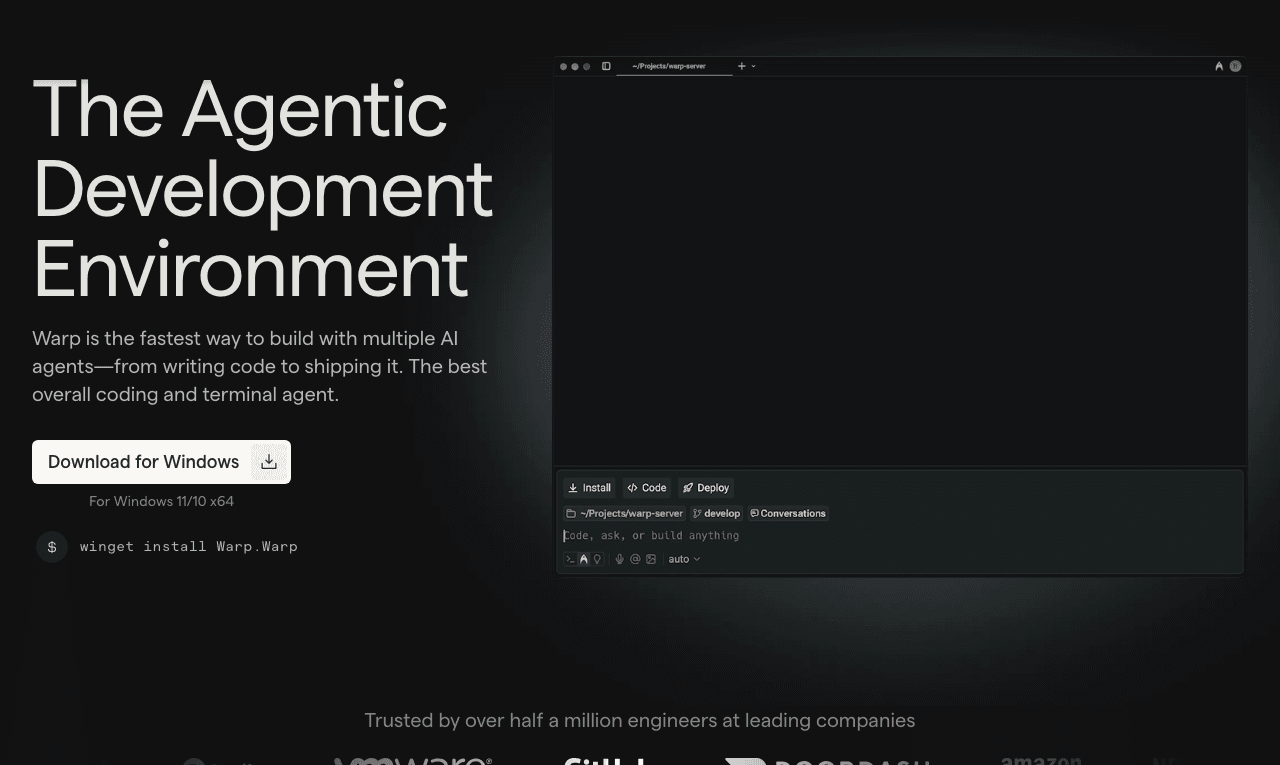Toggle the lightbulb auto-detect mode

click(x=597, y=559)
